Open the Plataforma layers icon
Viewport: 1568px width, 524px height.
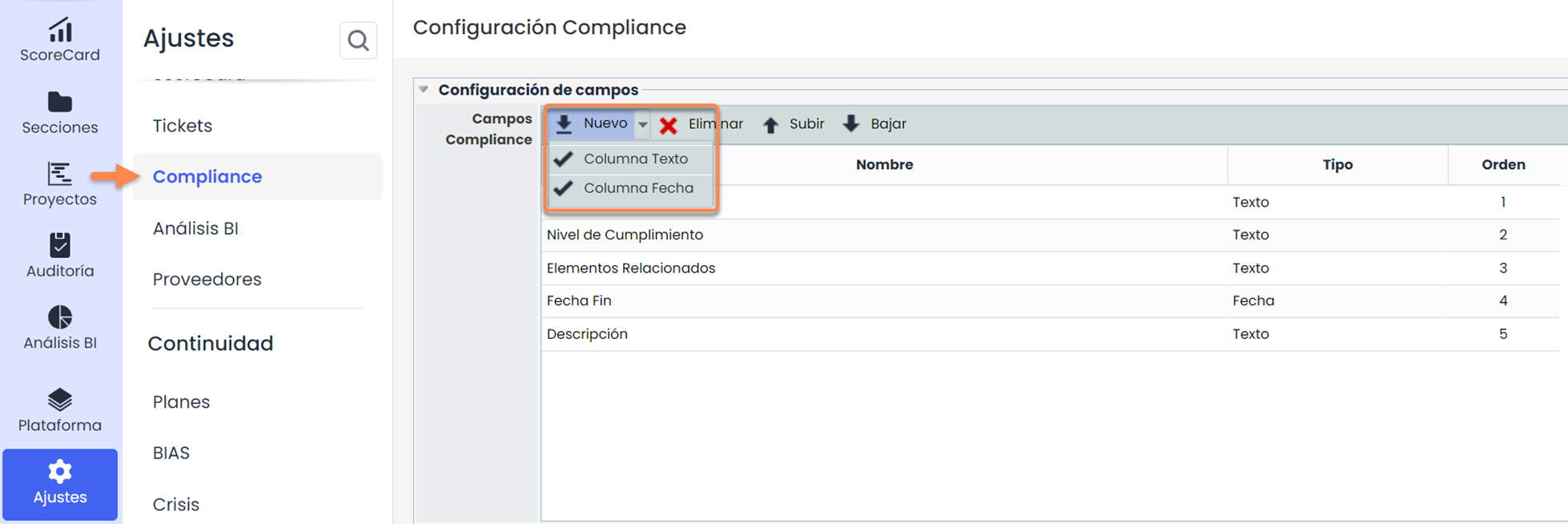[60, 400]
